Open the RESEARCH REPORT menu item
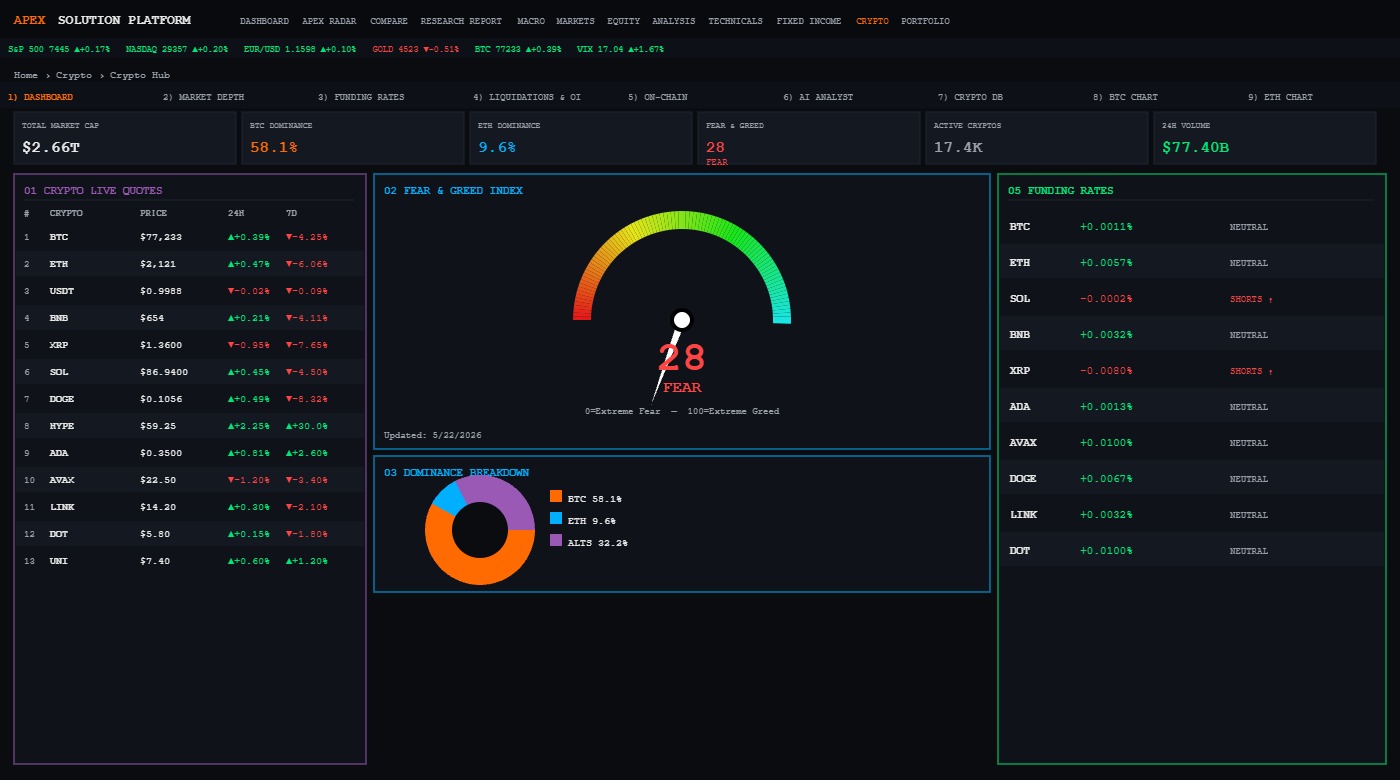This screenshot has width=1400, height=780. pyautogui.click(x=461, y=21)
